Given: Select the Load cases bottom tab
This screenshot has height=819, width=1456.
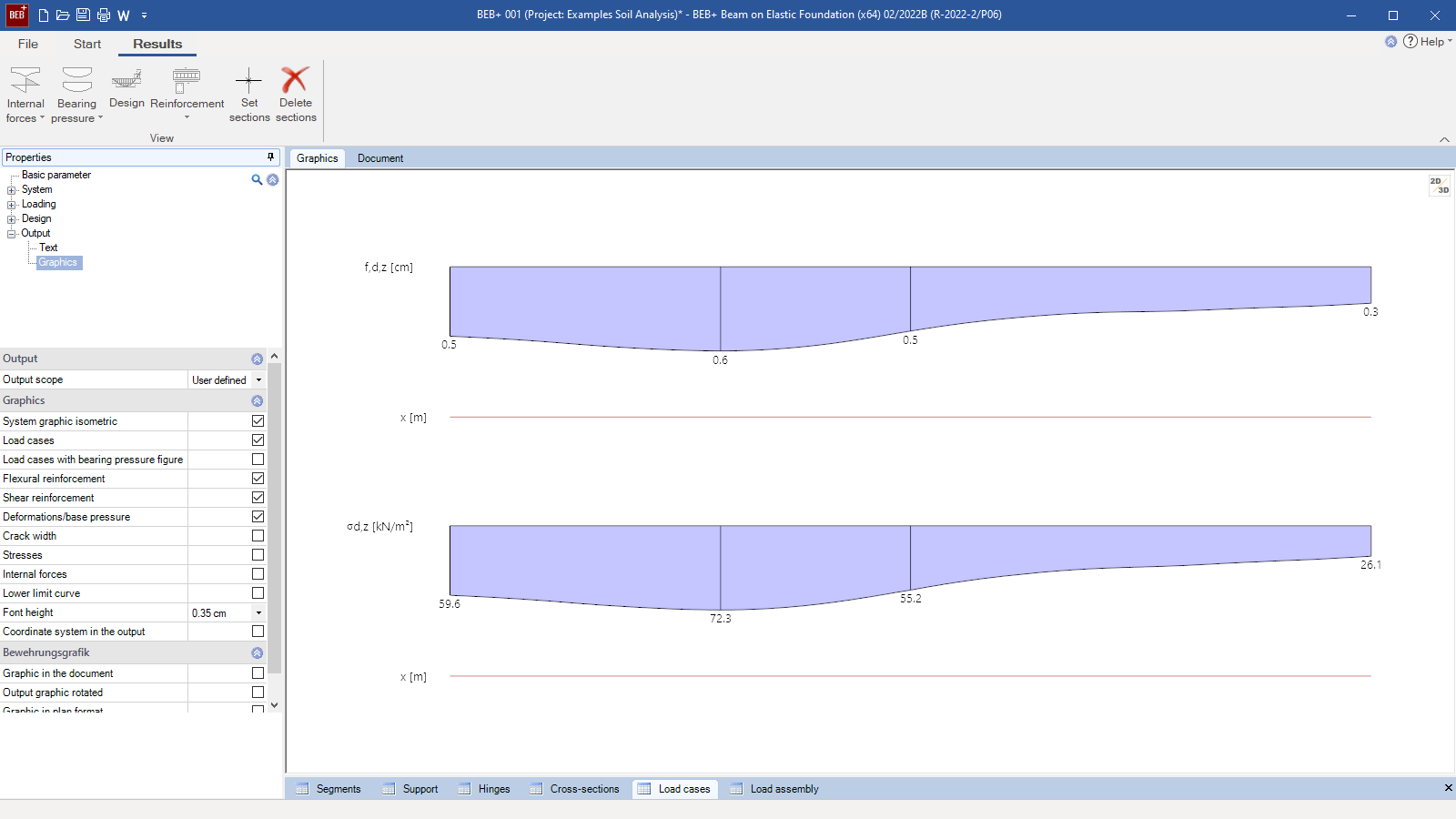Looking at the screenshot, I should click(673, 789).
